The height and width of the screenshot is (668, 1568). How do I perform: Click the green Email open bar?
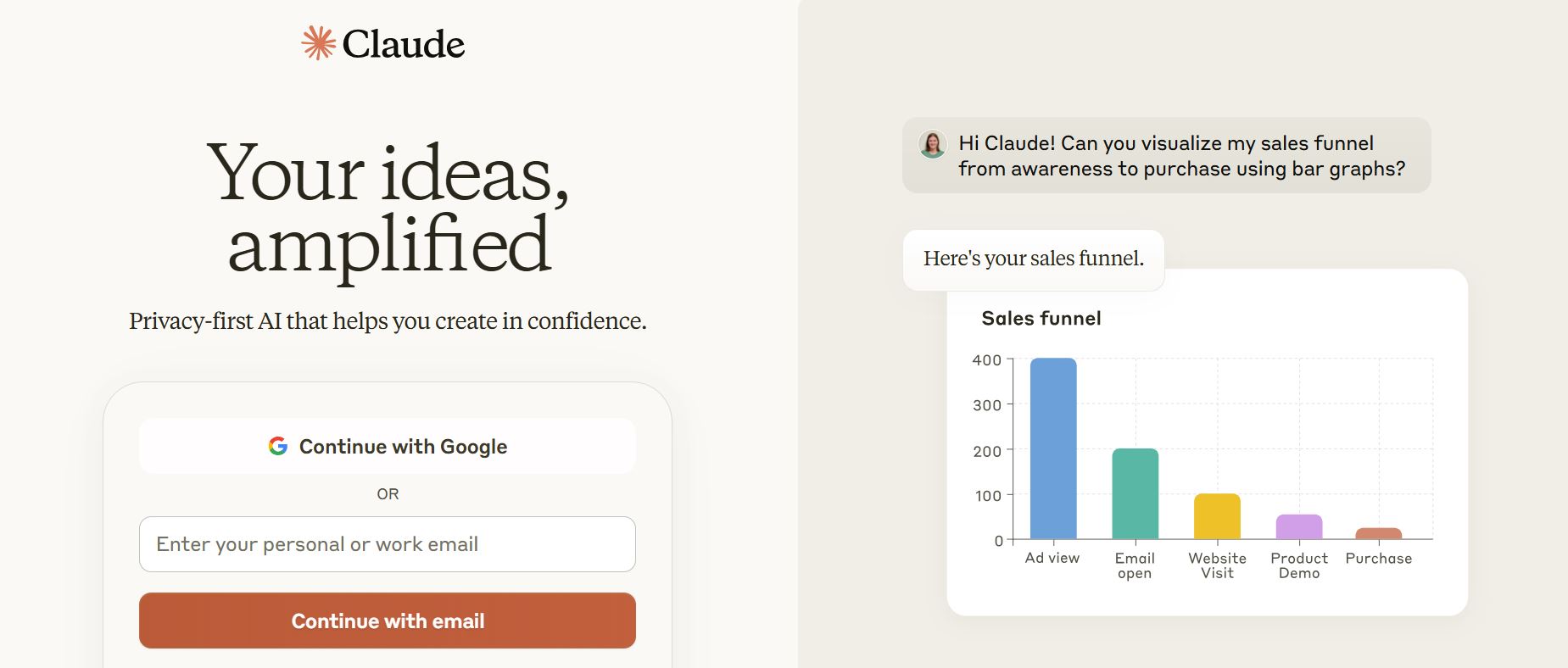(x=1136, y=493)
